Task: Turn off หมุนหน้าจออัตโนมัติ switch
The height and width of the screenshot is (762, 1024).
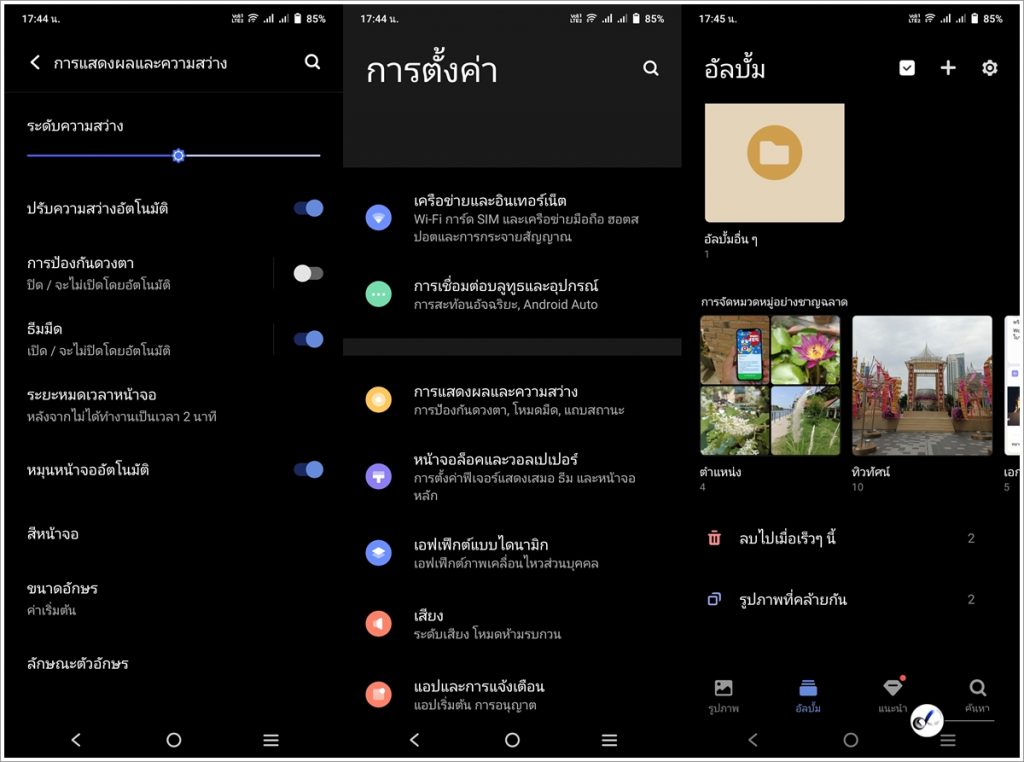Action: pos(308,469)
